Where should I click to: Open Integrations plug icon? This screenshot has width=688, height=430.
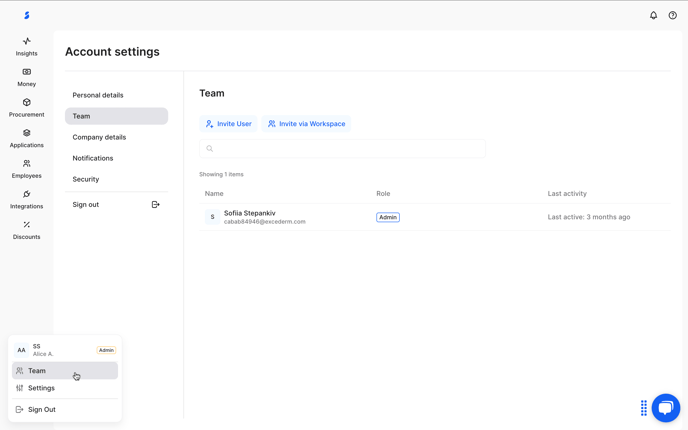tap(26, 194)
